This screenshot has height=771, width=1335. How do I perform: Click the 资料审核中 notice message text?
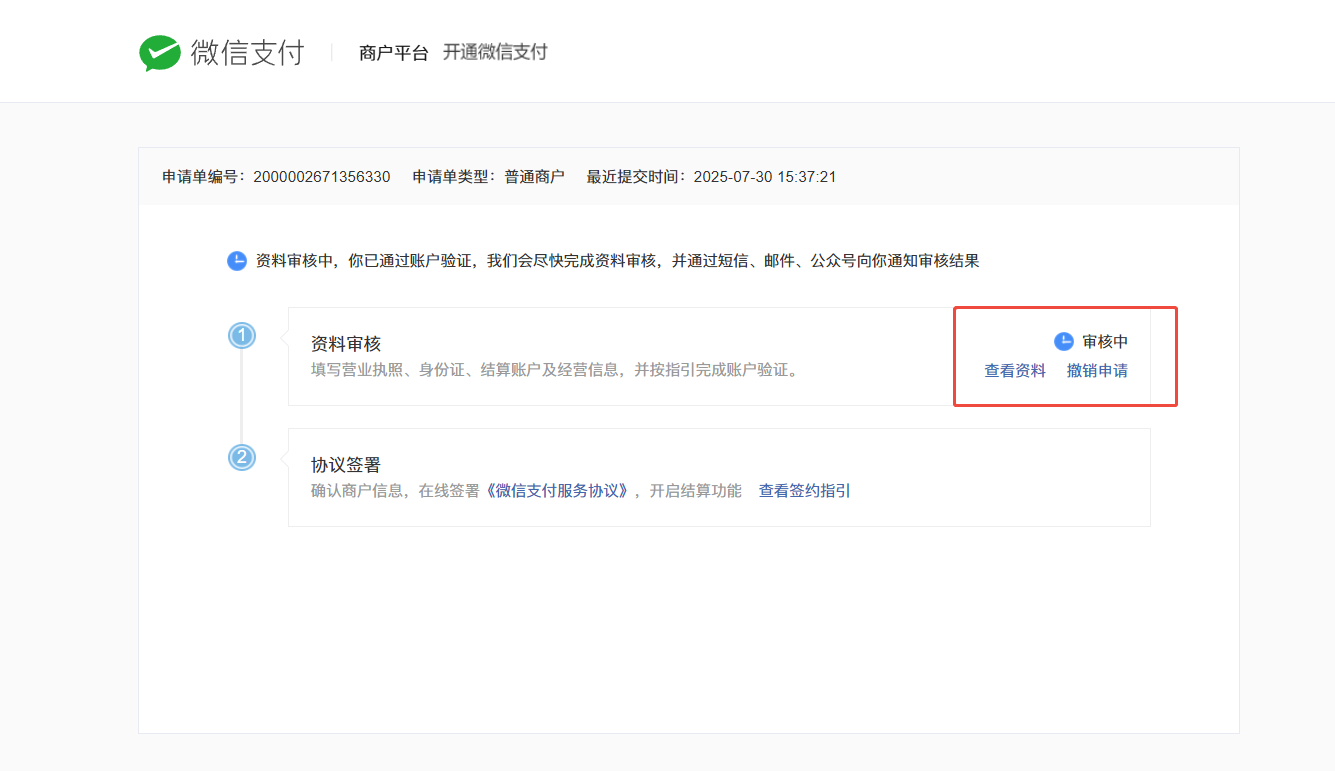click(617, 261)
